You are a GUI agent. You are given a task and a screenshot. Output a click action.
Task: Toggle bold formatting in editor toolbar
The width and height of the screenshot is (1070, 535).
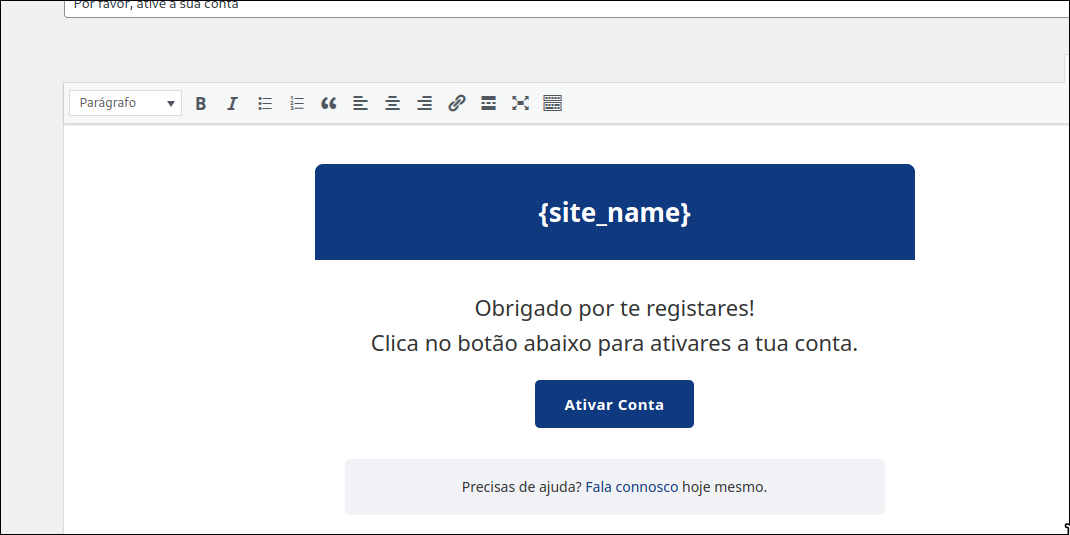click(x=201, y=104)
